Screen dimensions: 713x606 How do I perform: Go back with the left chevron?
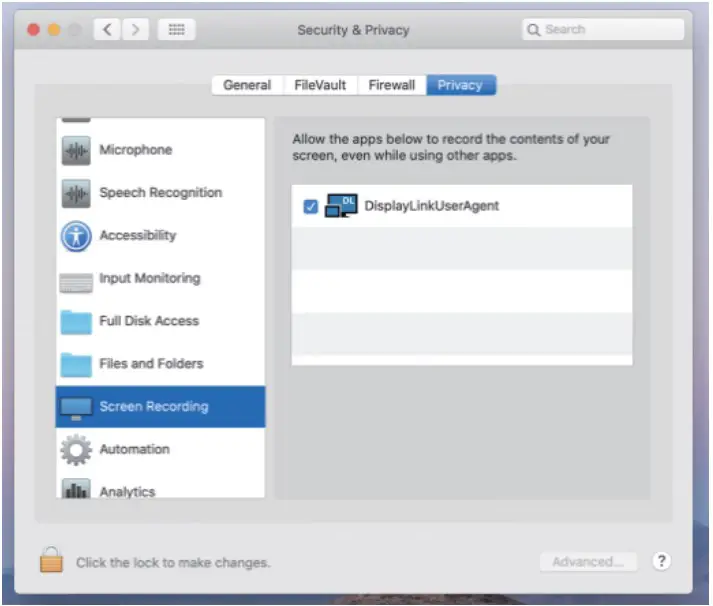[x=107, y=30]
